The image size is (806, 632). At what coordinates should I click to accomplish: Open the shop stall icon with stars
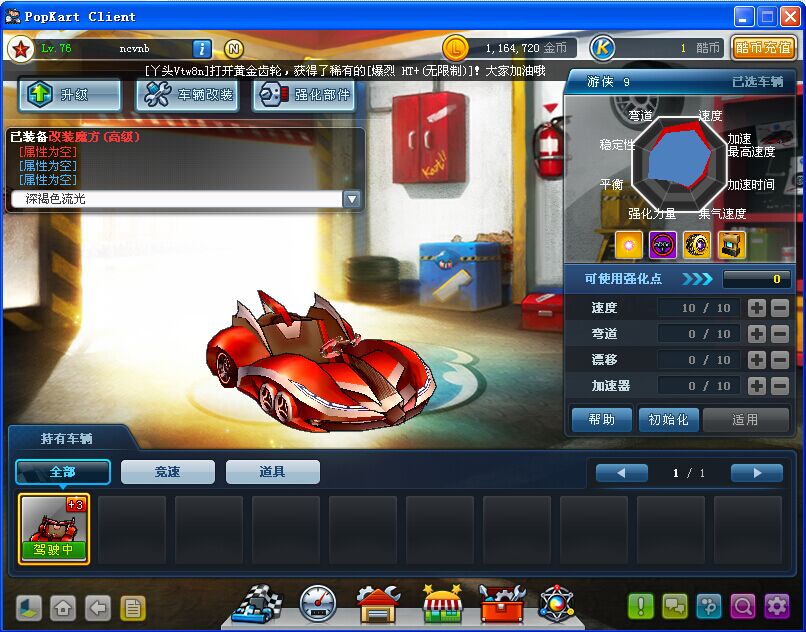(x=442, y=604)
